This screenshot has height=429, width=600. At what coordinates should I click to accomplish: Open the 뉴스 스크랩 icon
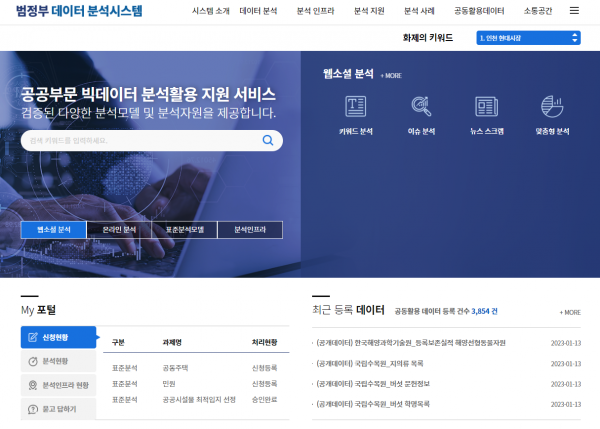coord(486,105)
